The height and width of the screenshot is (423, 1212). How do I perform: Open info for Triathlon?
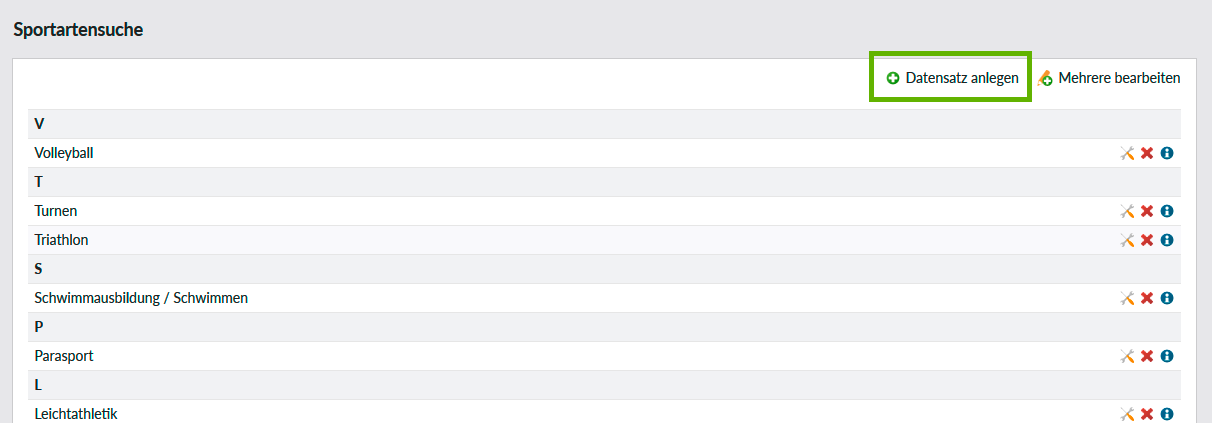[1166, 241]
